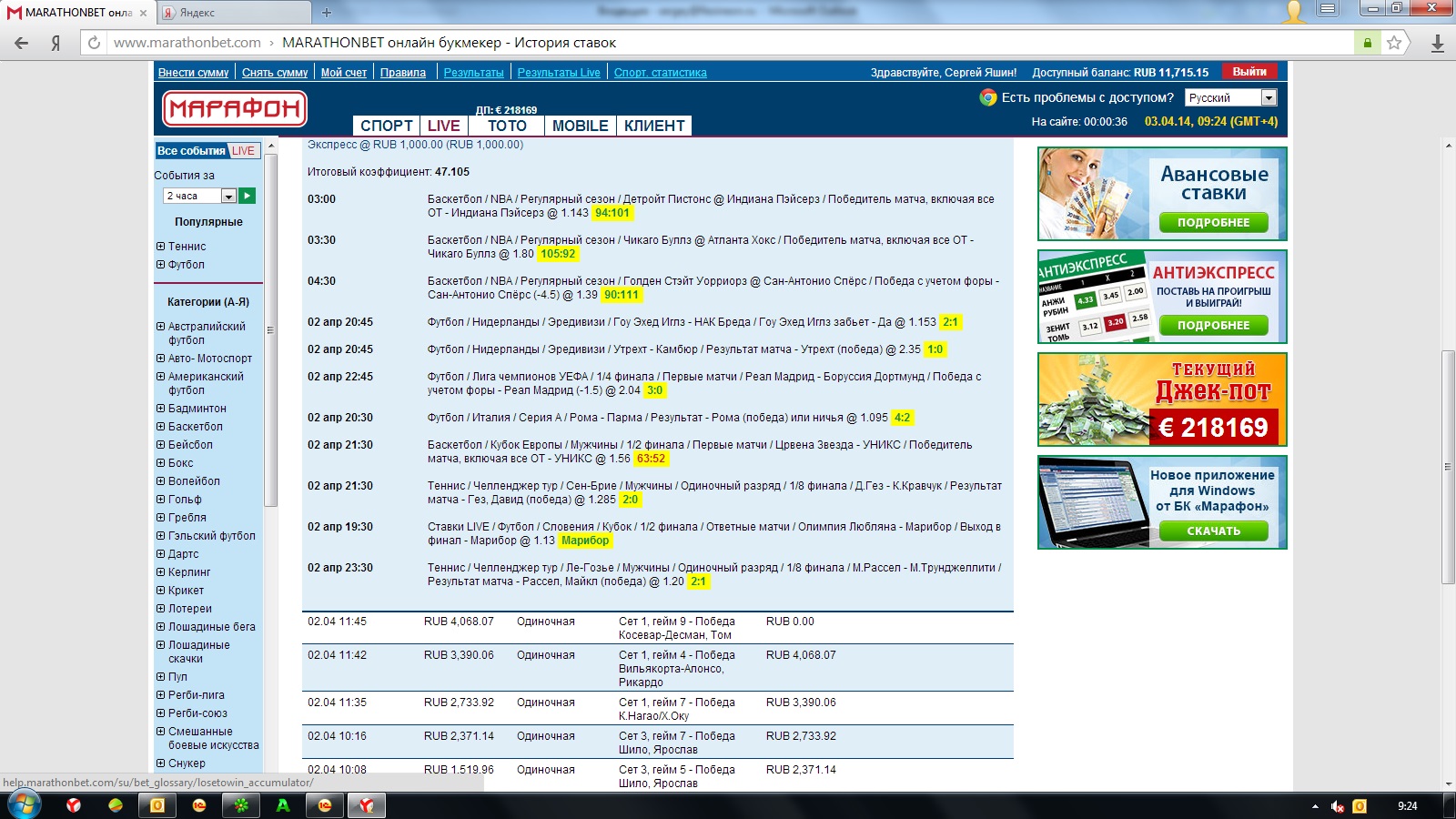Open a new browser tab with plus
The height and width of the screenshot is (819, 1456).
tap(327, 13)
